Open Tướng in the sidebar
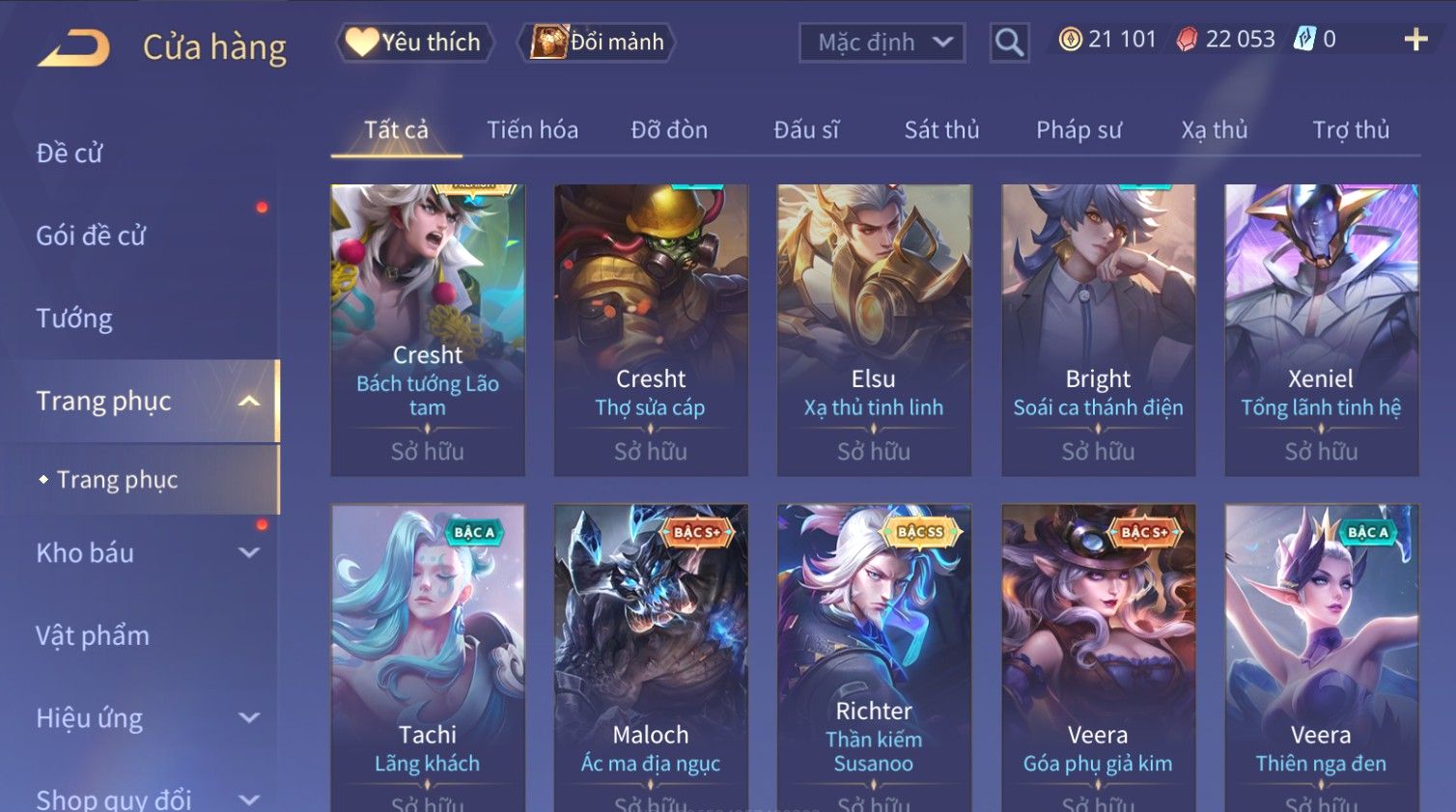 click(74, 319)
